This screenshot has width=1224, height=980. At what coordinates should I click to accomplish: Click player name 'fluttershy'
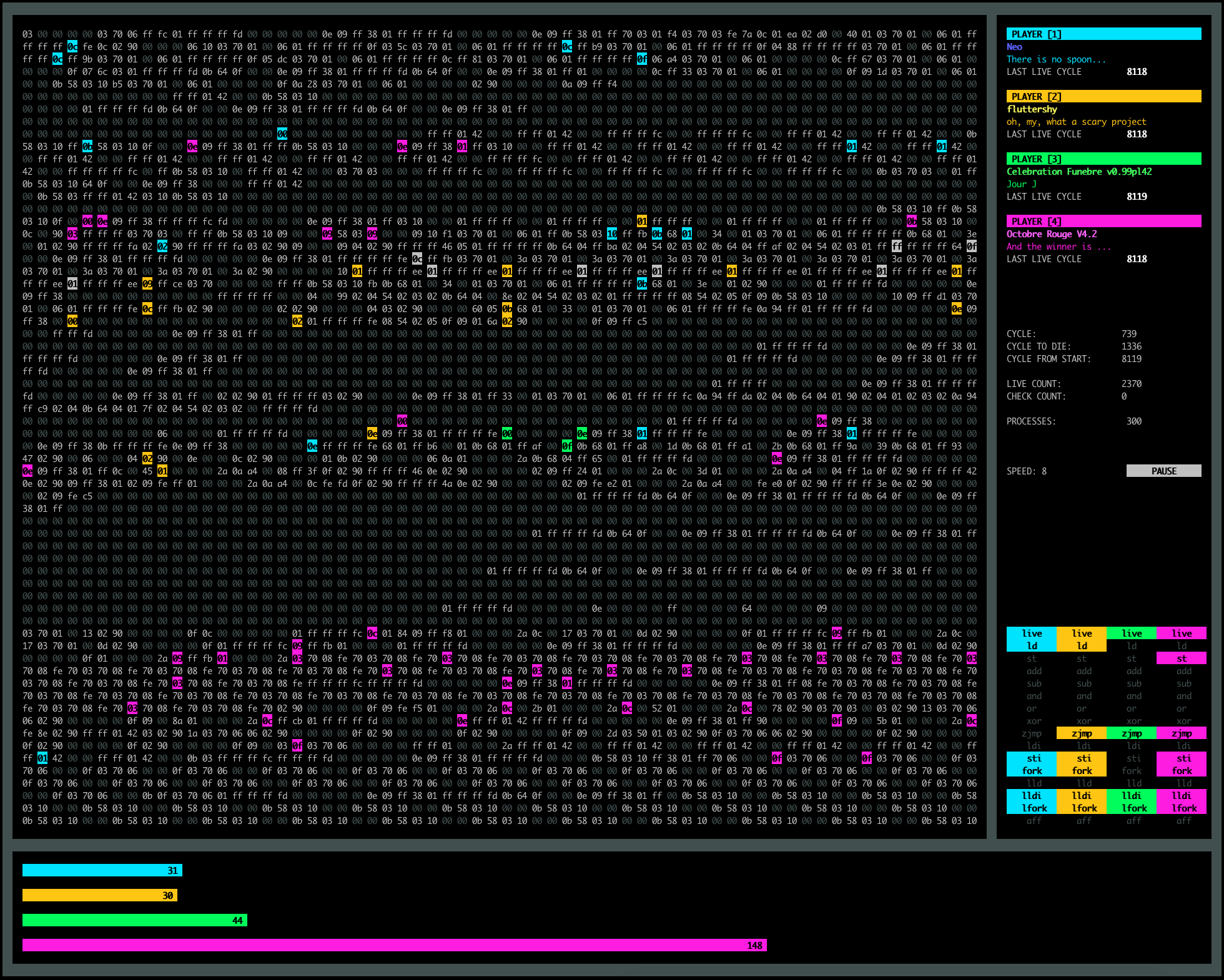[x=1032, y=109]
